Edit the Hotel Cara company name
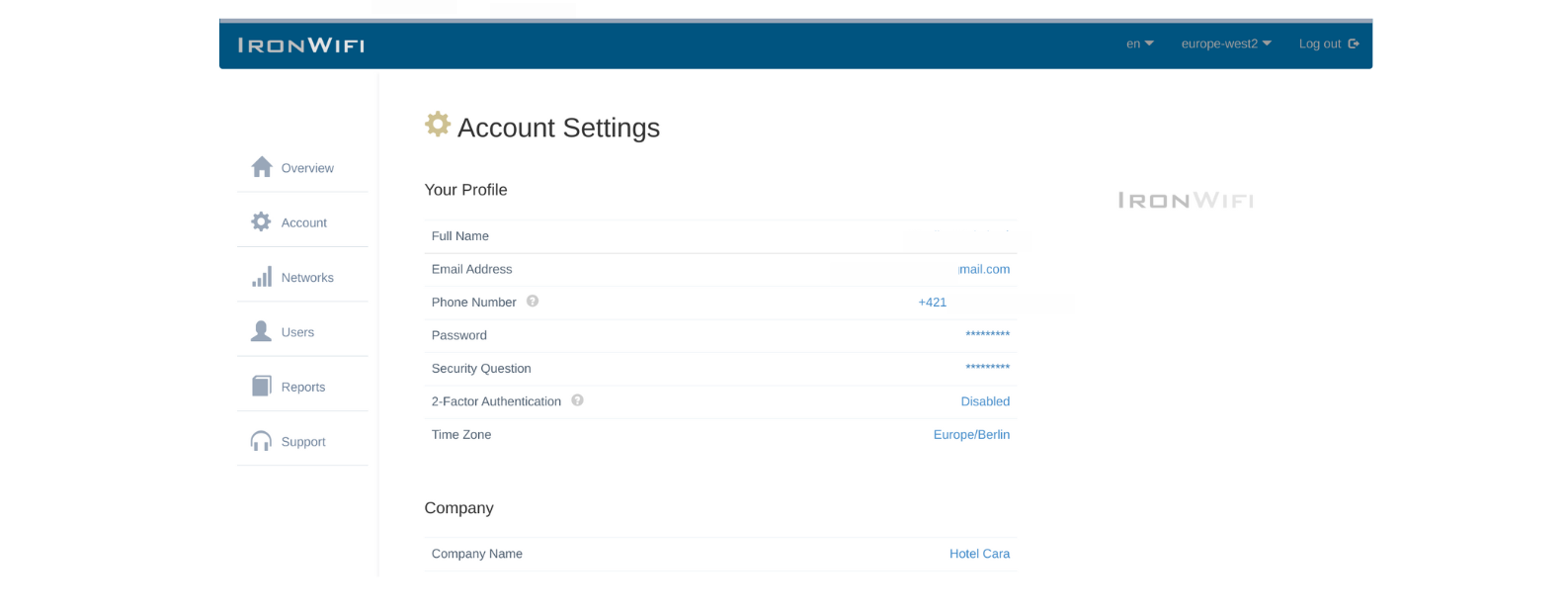1568x613 pixels. [x=979, y=554]
